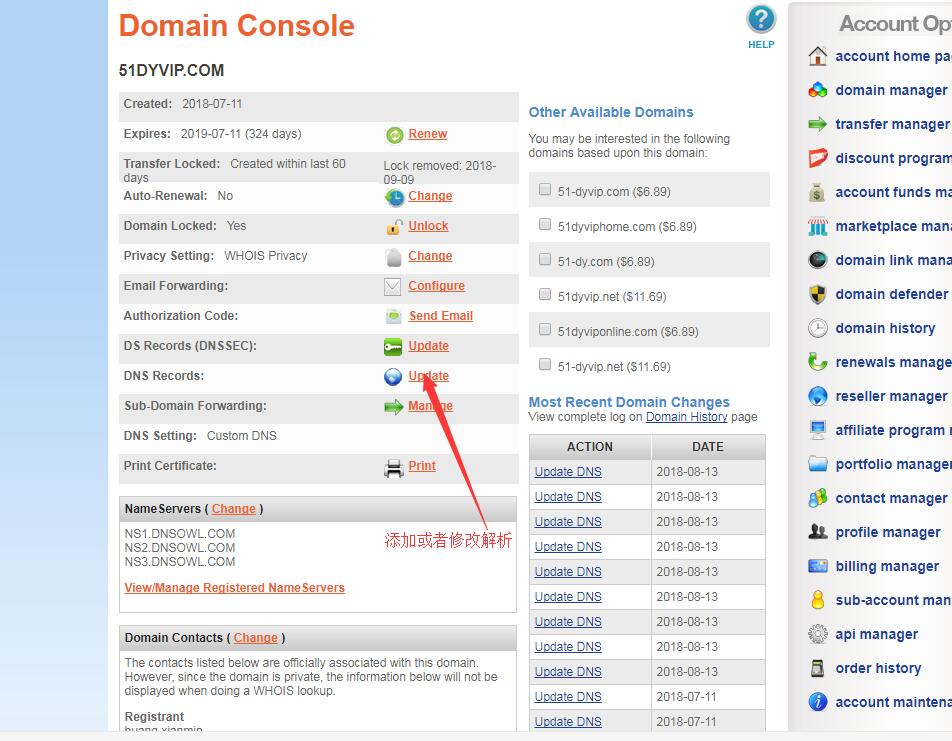
Task: Click the padlock icon beside Unlock
Action: pyautogui.click(x=394, y=227)
